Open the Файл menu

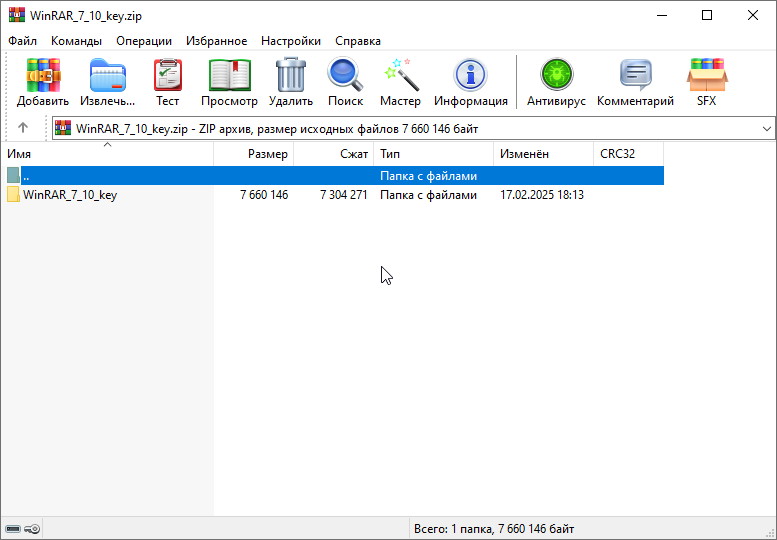click(x=22, y=41)
